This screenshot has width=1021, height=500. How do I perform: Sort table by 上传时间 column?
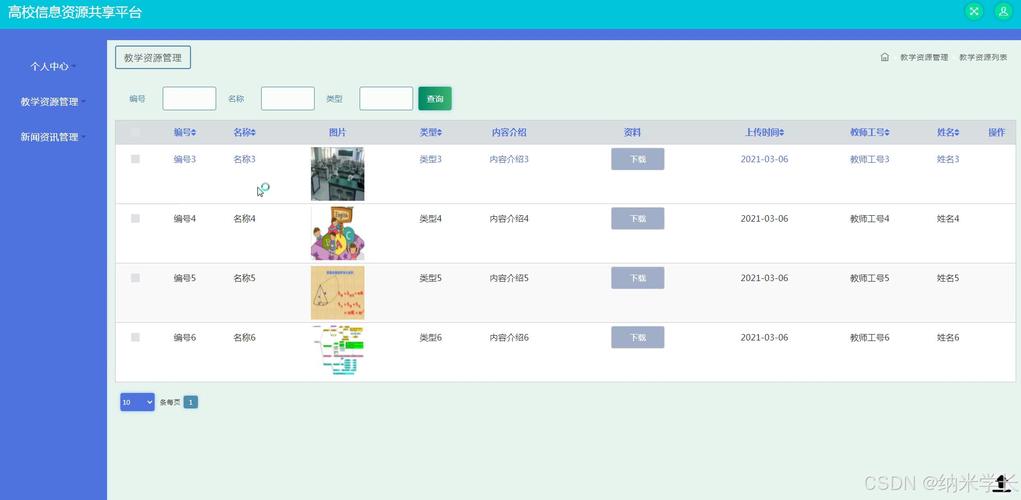pyautogui.click(x=764, y=132)
